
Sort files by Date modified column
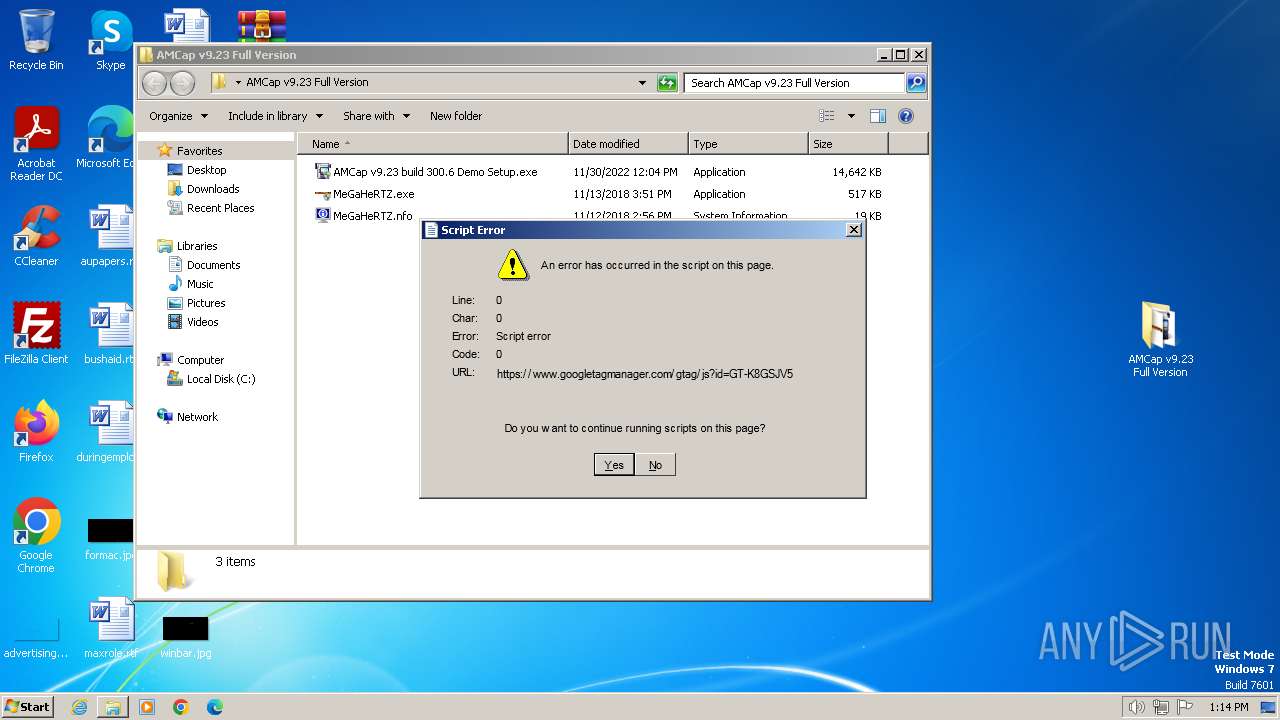(628, 144)
